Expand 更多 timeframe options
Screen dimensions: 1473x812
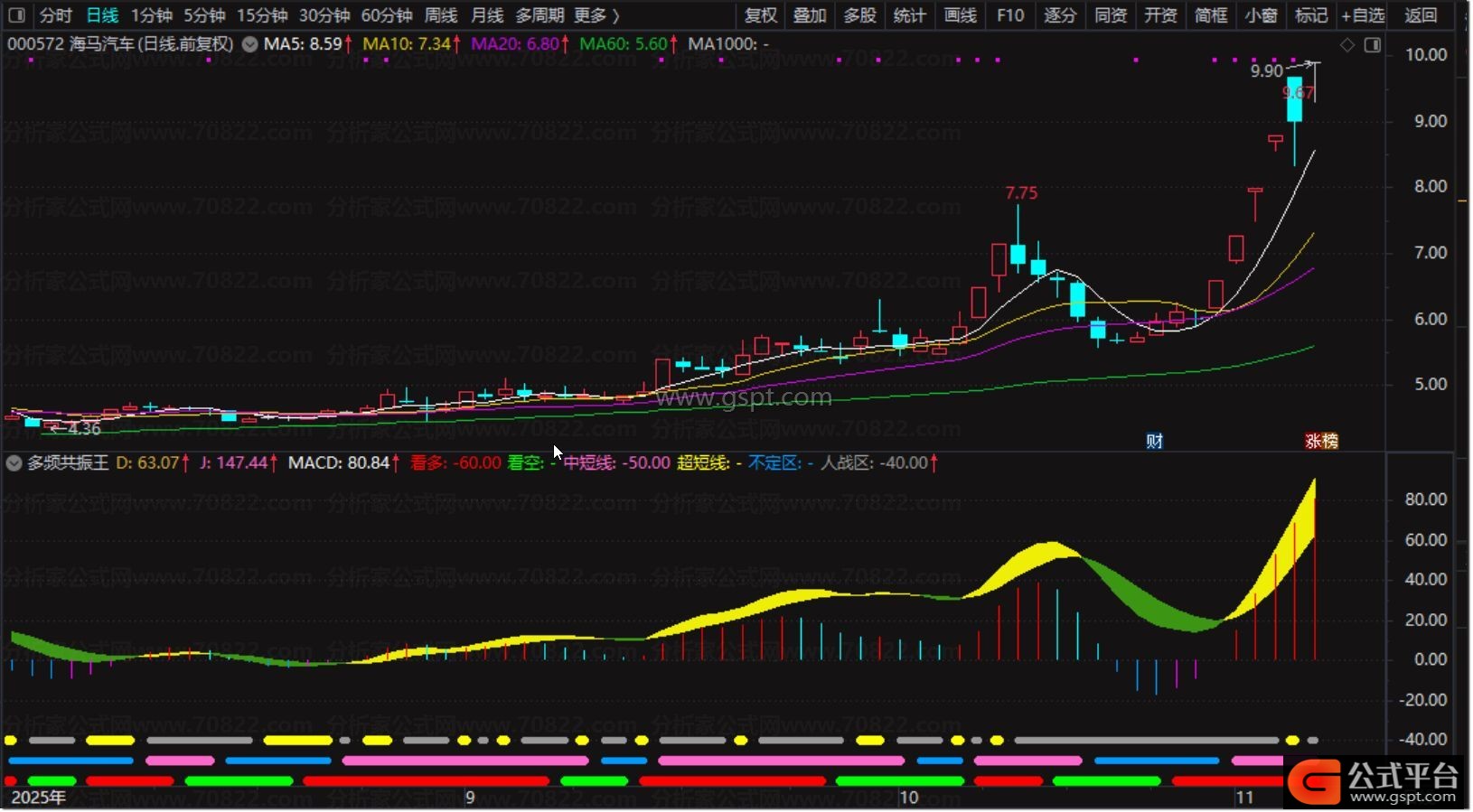pos(596,15)
